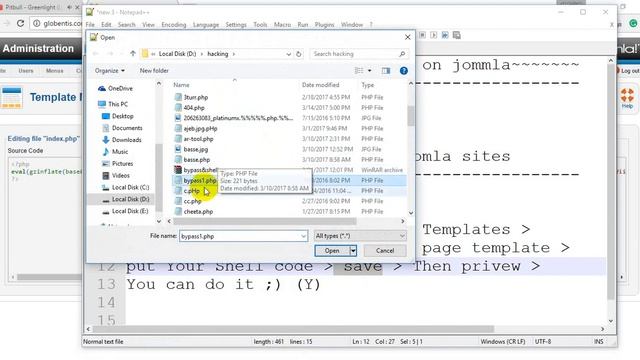This screenshot has height=360, width=640.
Task: Open Desktop in navigation pane
Action: (118, 116)
